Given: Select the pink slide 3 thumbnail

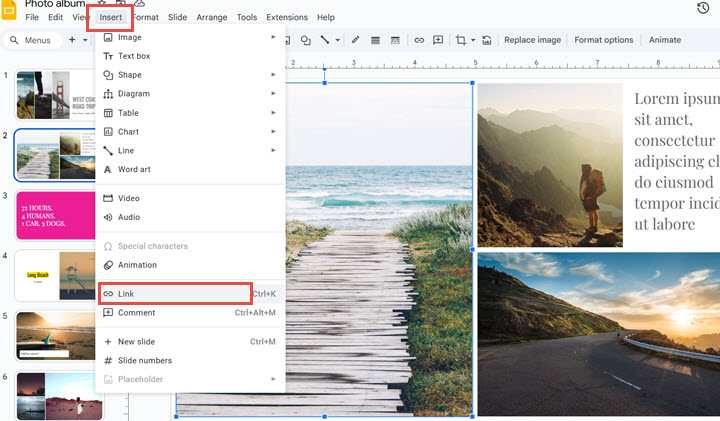Looking at the screenshot, I should 55,215.
